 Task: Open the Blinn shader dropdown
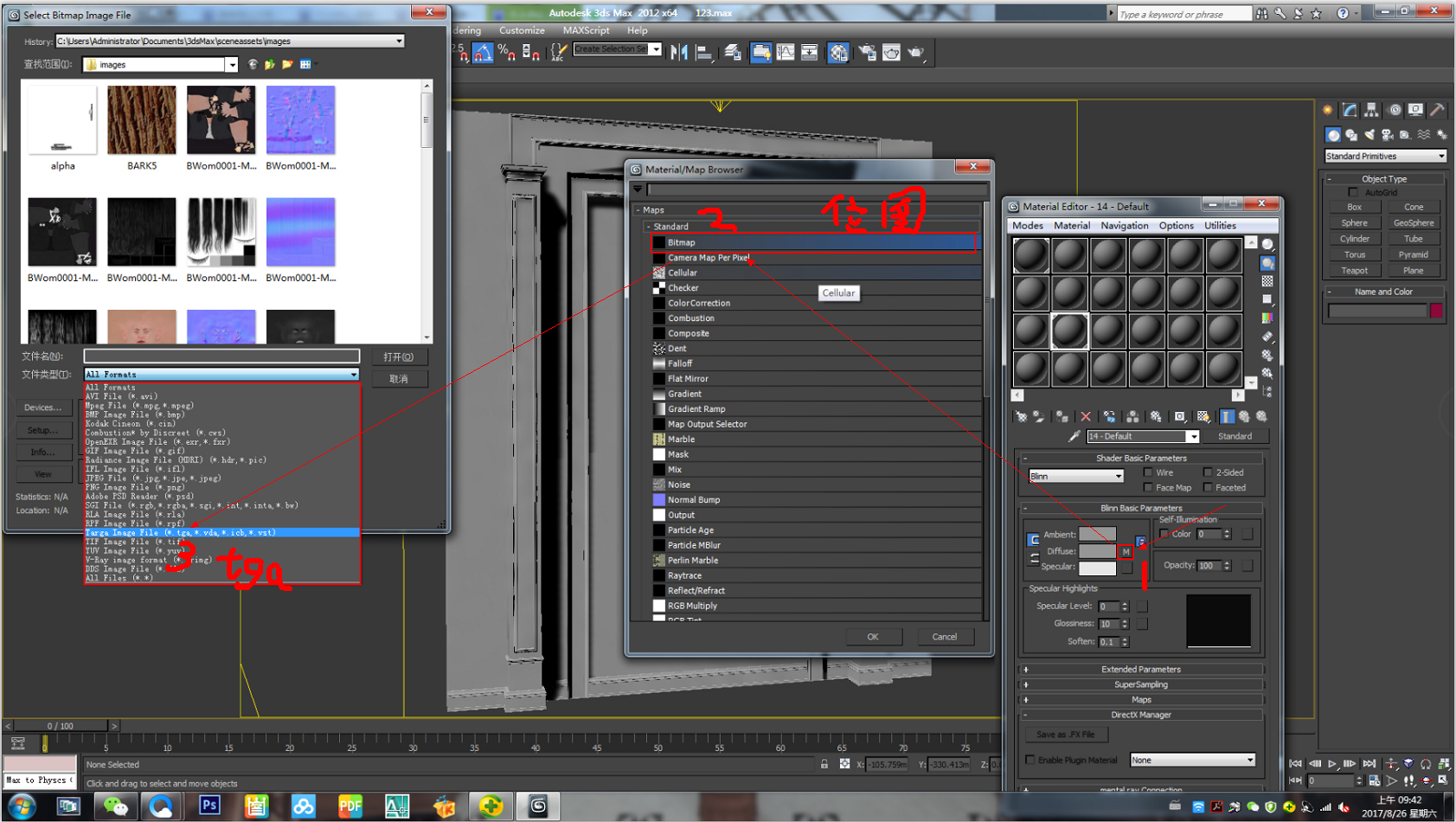pyautogui.click(x=1075, y=476)
